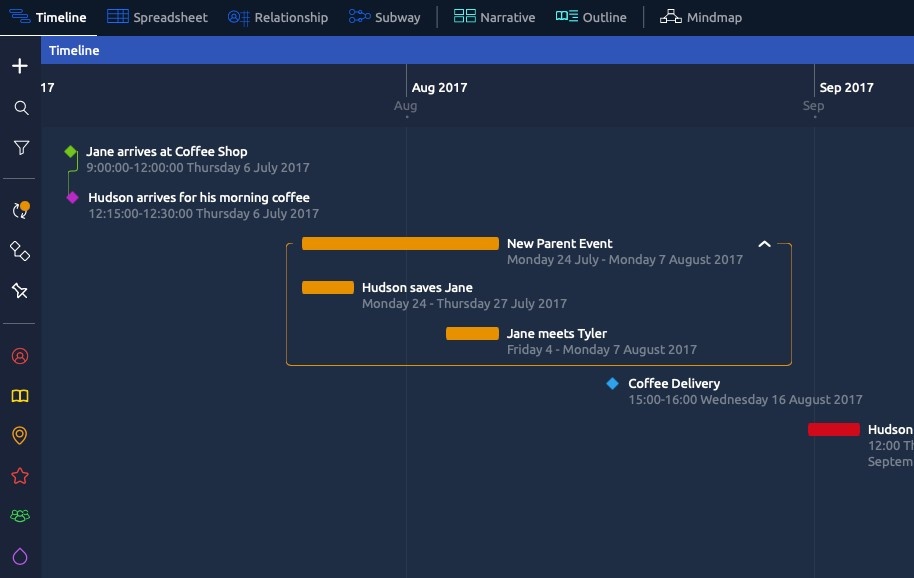Open the Outline view tab
914x578 pixels.
pos(591,17)
